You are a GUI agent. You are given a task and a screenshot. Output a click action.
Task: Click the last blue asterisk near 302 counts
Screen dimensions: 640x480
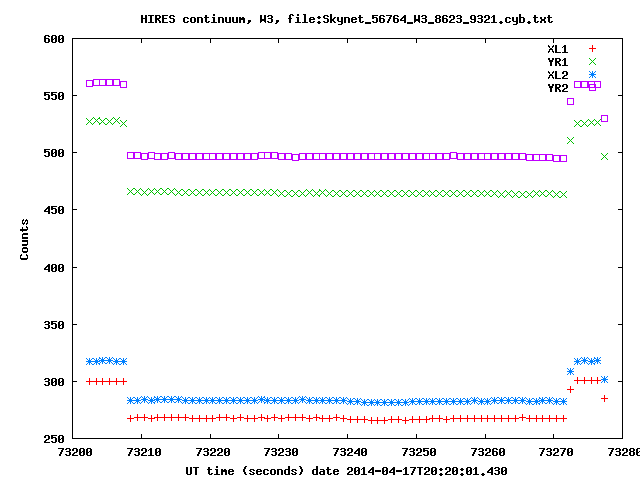tap(604, 380)
